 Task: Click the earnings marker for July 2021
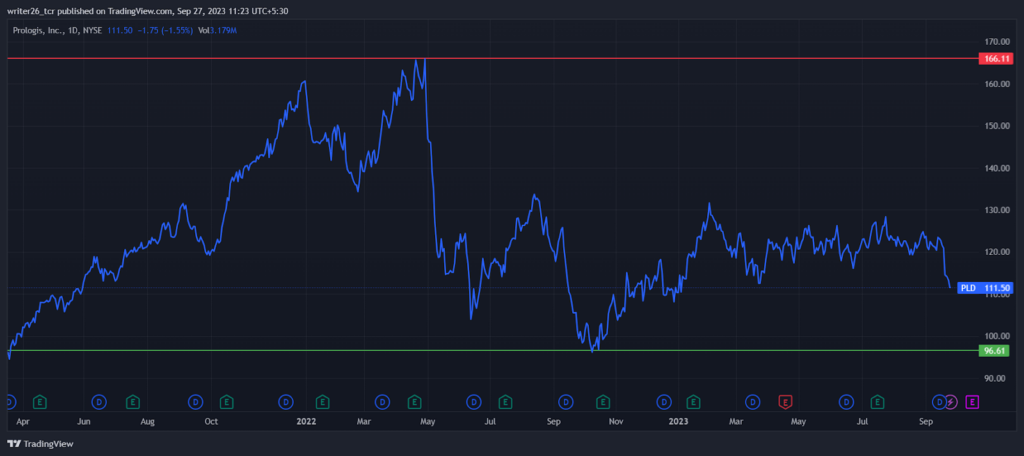coord(133,400)
